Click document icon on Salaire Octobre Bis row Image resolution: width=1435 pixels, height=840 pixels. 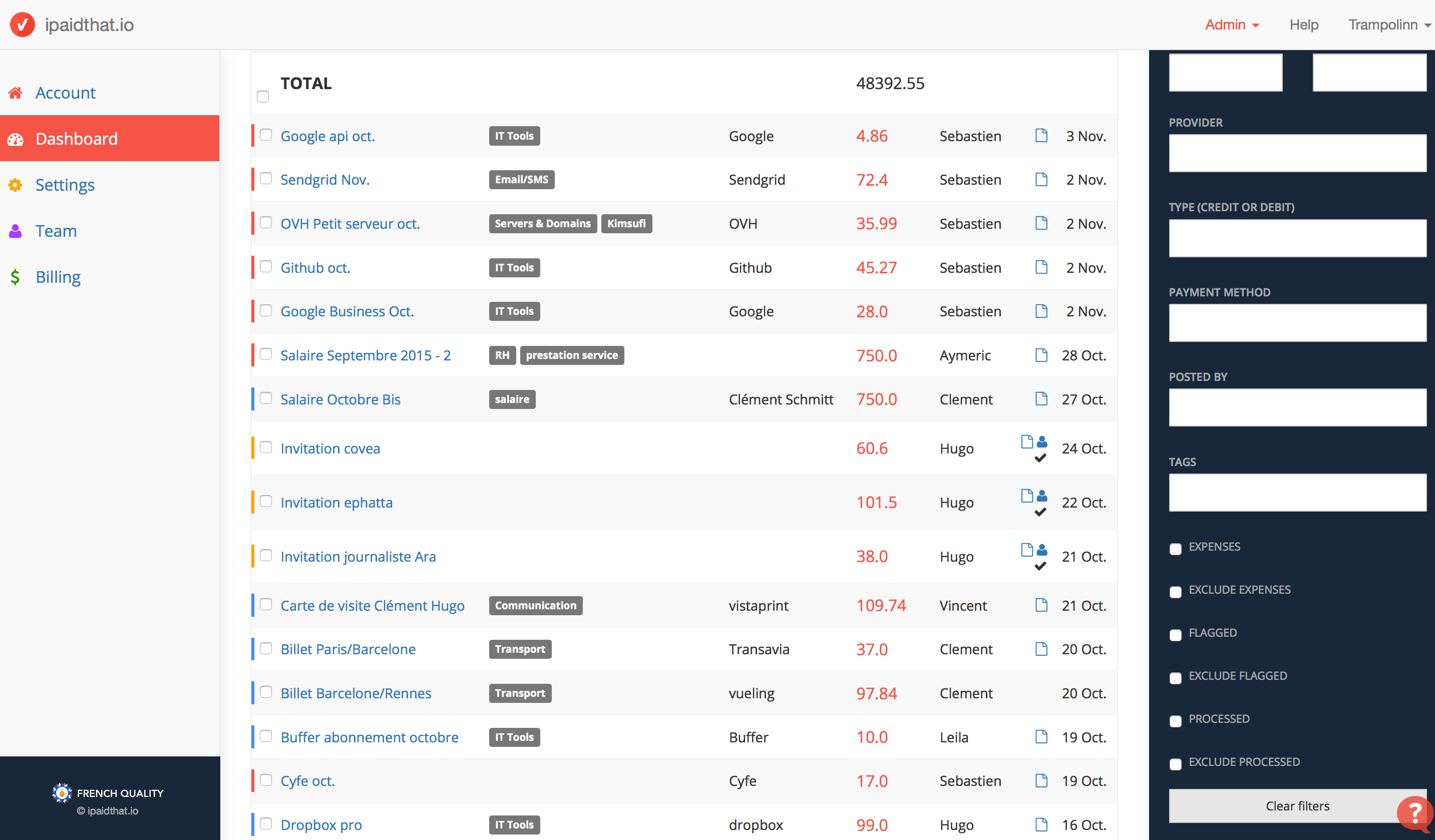coord(1041,398)
